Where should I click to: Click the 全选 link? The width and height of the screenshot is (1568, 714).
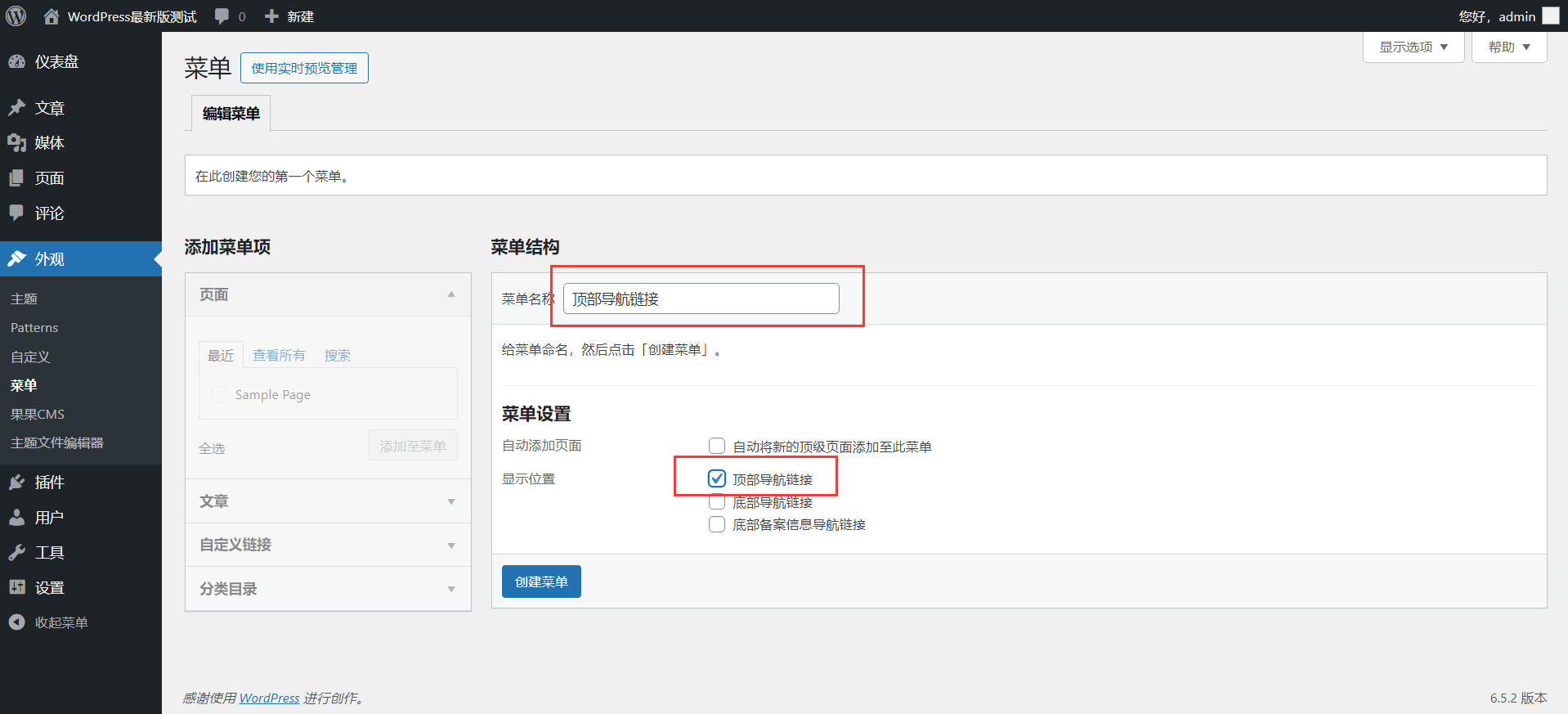(212, 448)
